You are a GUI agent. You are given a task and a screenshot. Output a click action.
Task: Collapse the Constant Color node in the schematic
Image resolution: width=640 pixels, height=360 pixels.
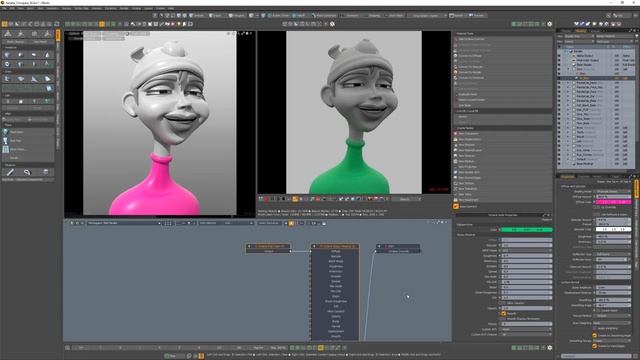[249, 246]
